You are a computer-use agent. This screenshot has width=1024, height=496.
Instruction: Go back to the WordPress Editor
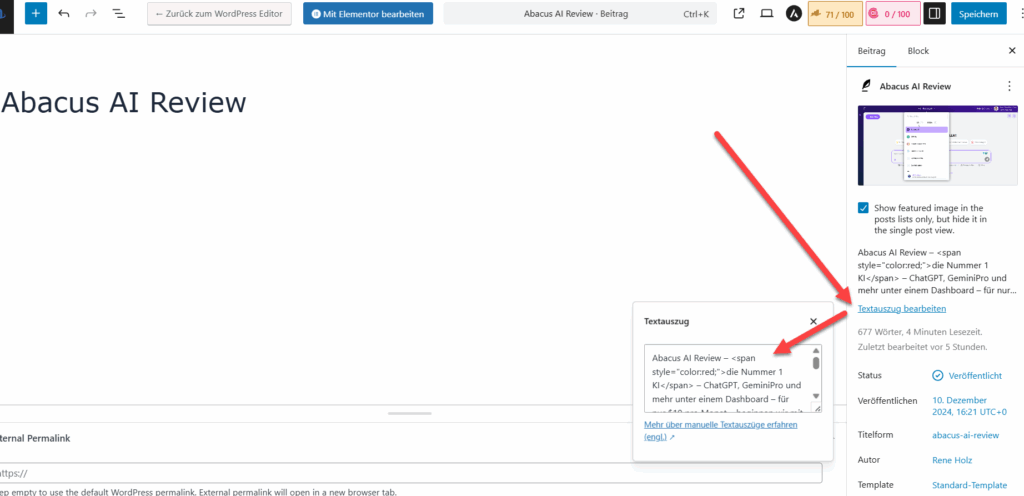[x=219, y=14]
